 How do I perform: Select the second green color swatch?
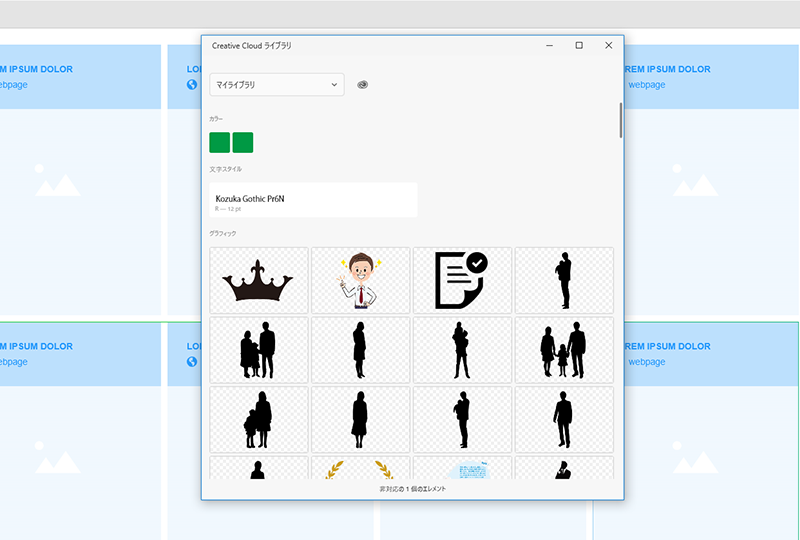pyautogui.click(x=243, y=142)
